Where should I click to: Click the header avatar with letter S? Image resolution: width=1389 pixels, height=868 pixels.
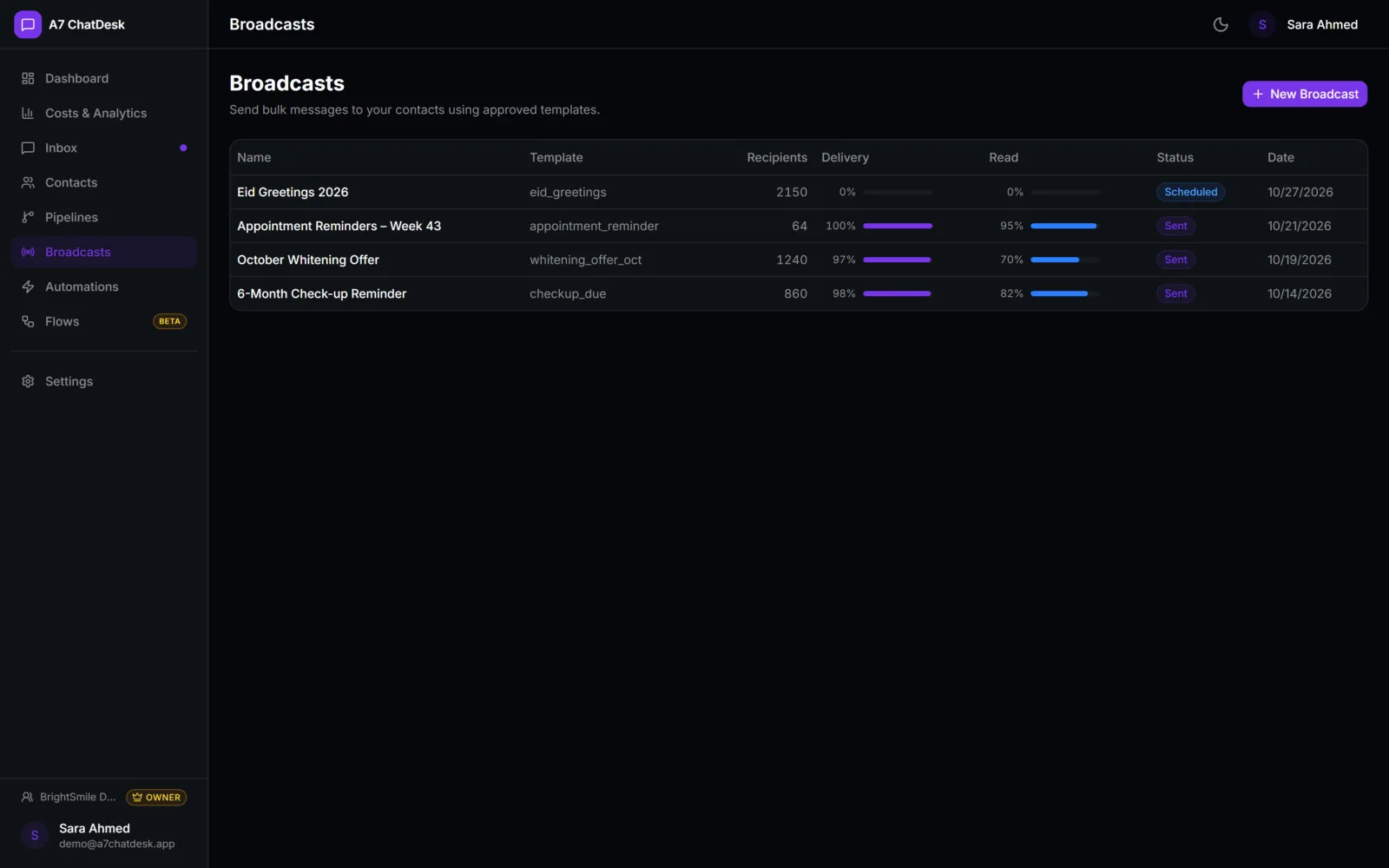[1262, 24]
